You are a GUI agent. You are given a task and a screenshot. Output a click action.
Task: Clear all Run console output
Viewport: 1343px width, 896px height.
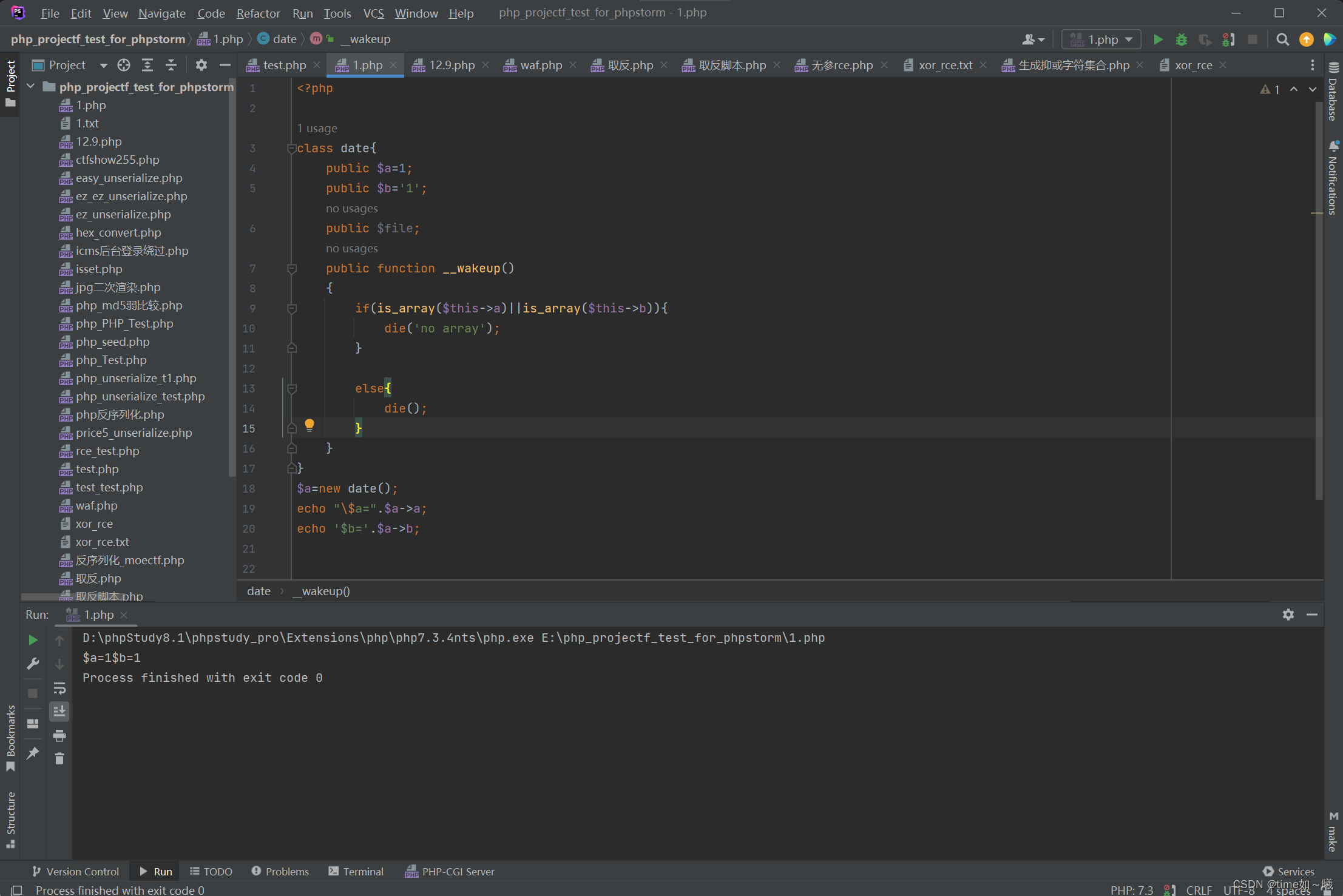pos(59,759)
